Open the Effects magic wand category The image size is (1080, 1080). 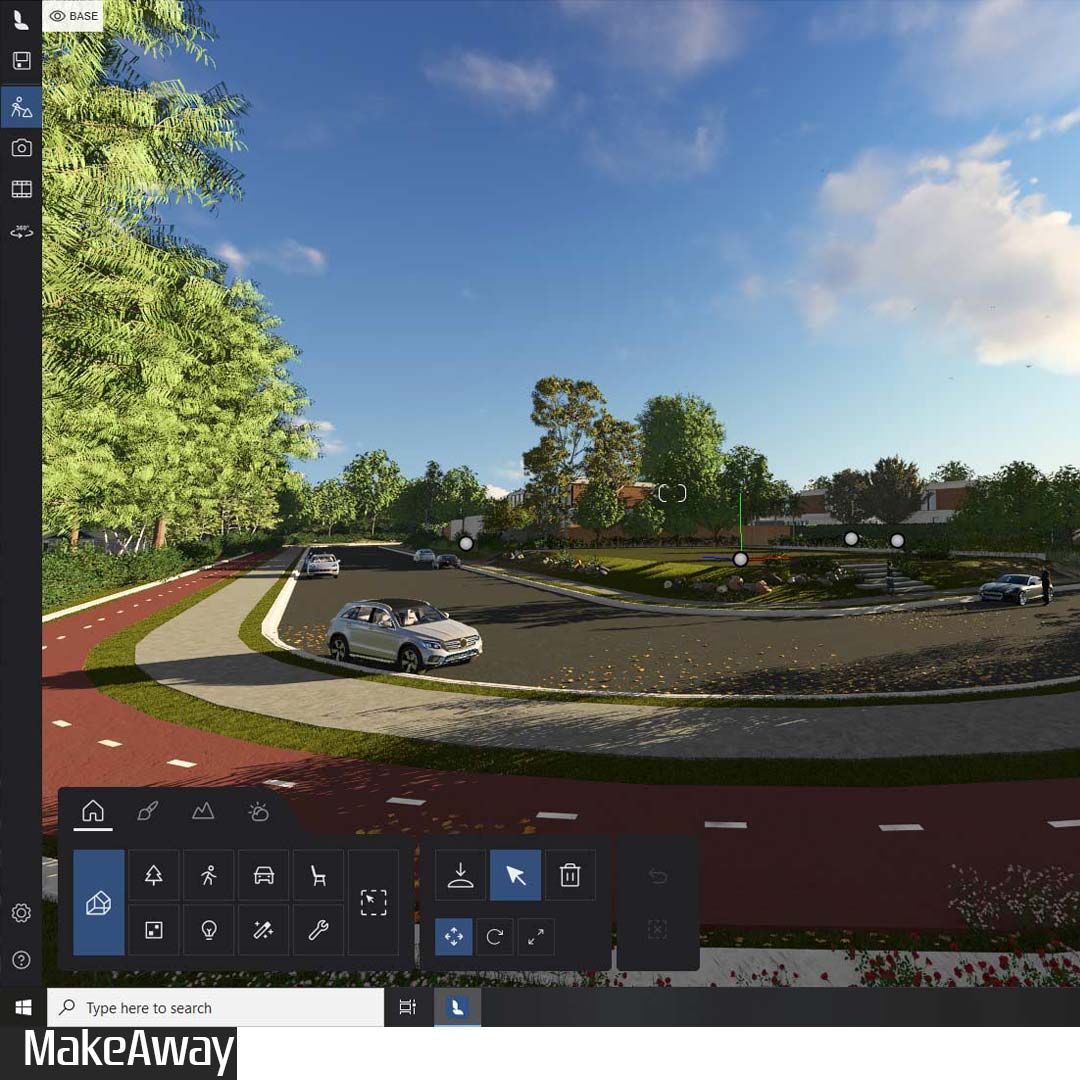[264, 930]
